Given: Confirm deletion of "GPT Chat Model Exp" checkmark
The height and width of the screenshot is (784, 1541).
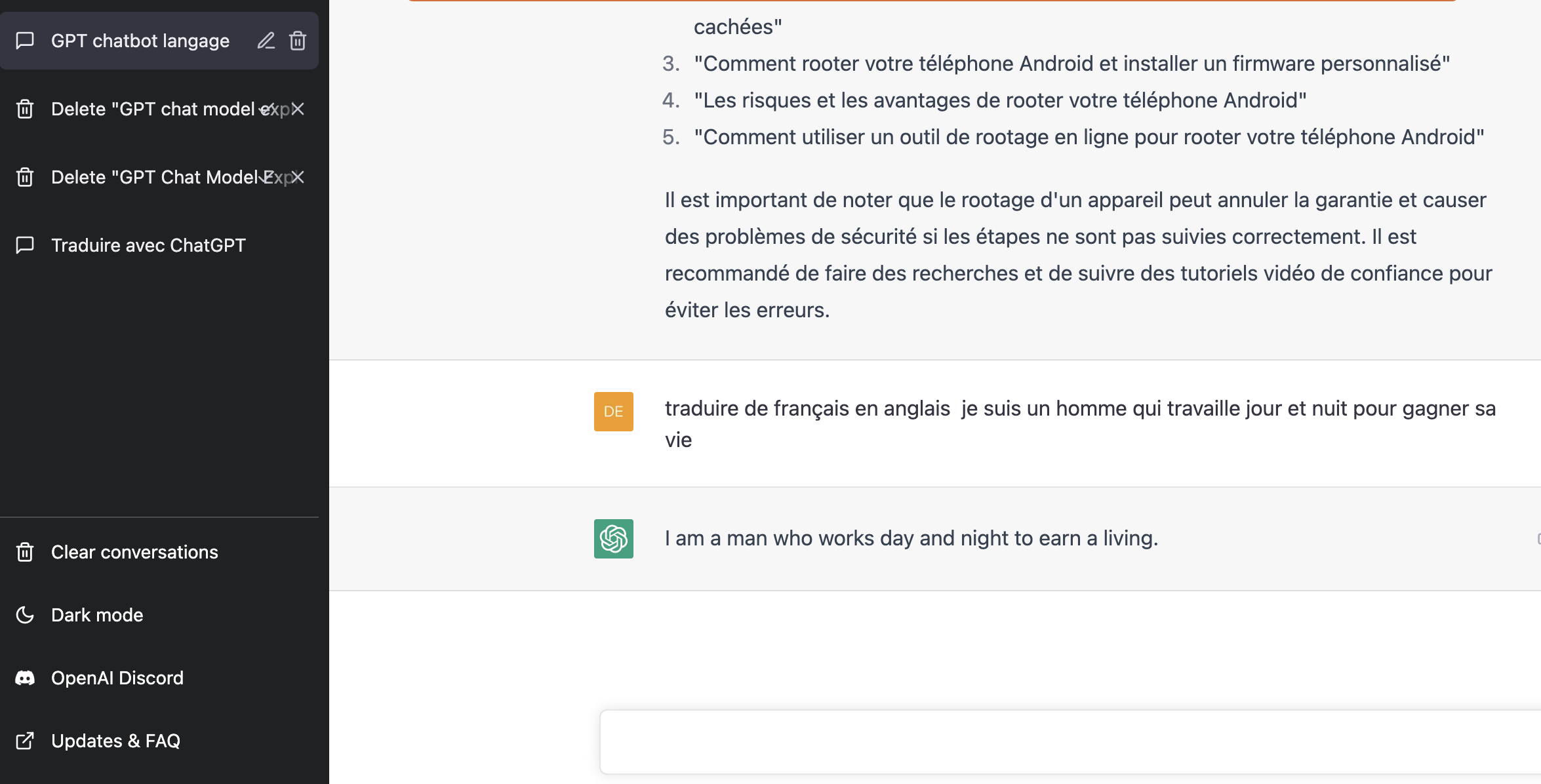Looking at the screenshot, I should tap(266, 177).
